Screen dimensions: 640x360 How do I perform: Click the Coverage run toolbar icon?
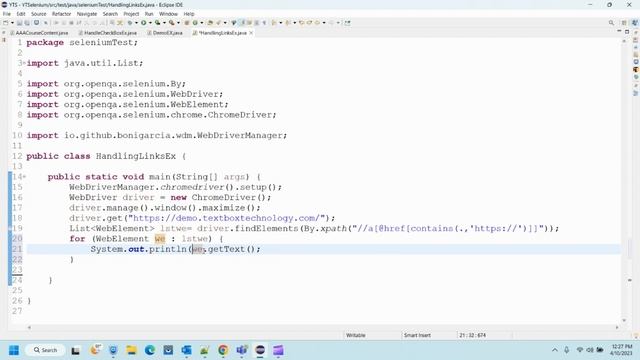tap(157, 23)
